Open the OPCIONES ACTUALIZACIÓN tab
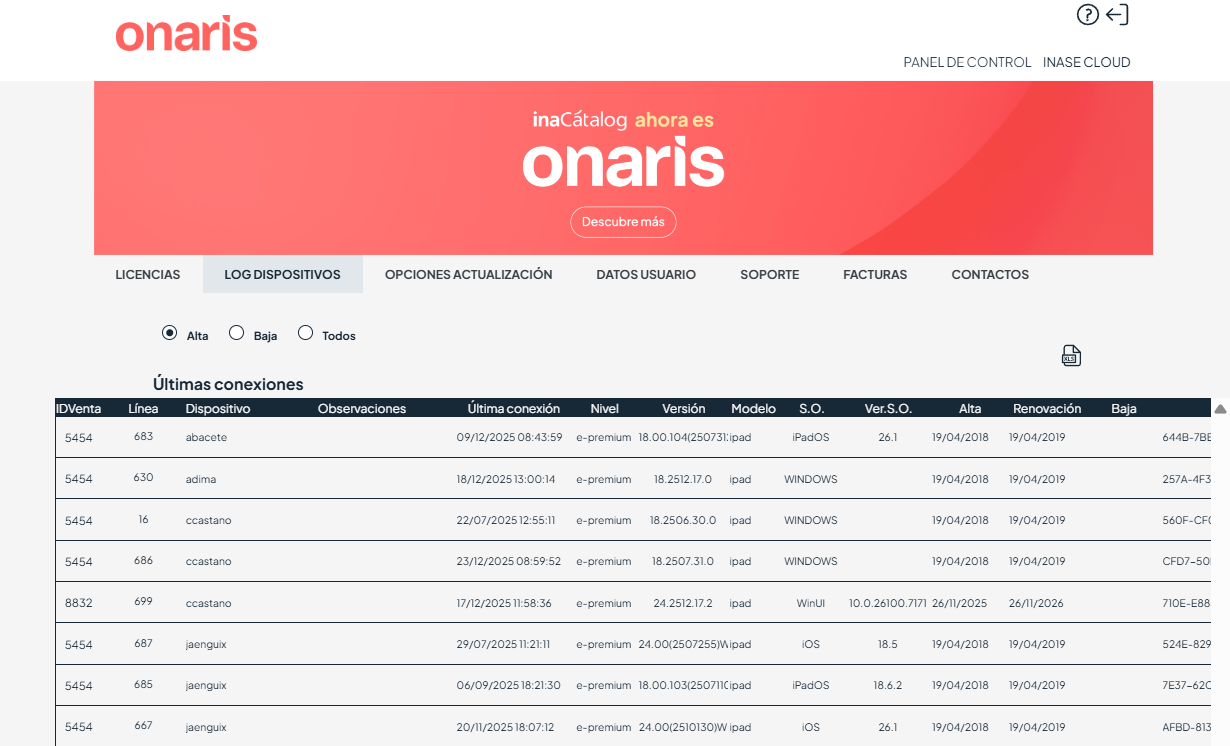The height and width of the screenshot is (746, 1230). point(468,274)
